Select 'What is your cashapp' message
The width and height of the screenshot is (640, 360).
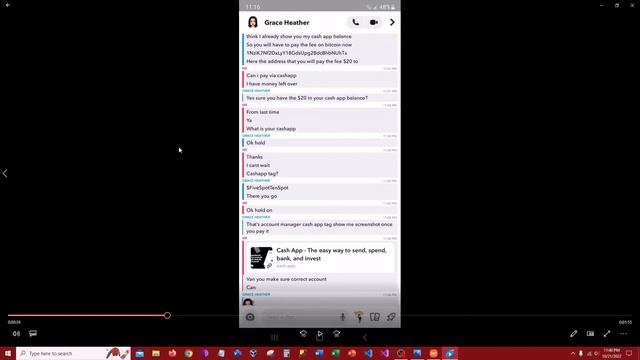271,129
